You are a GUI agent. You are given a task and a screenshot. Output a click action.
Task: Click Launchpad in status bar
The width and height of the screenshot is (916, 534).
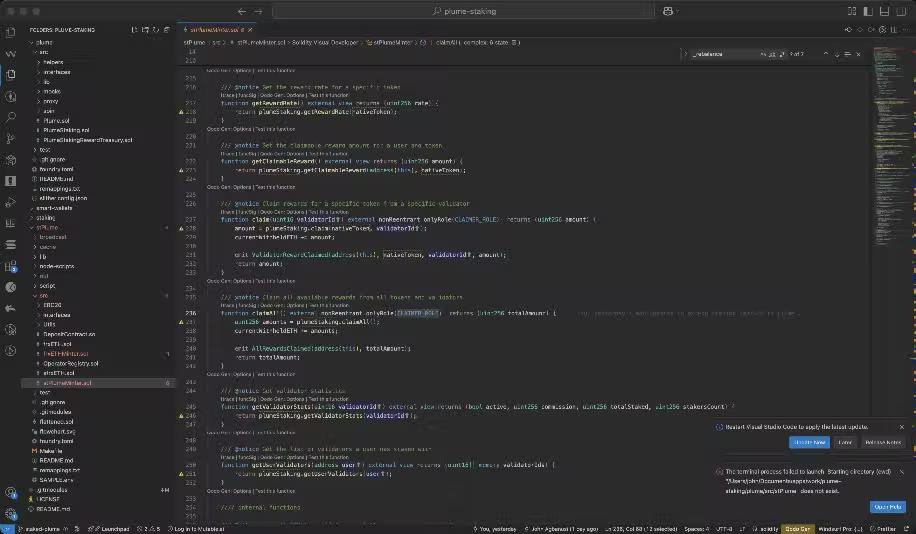(x=109, y=529)
